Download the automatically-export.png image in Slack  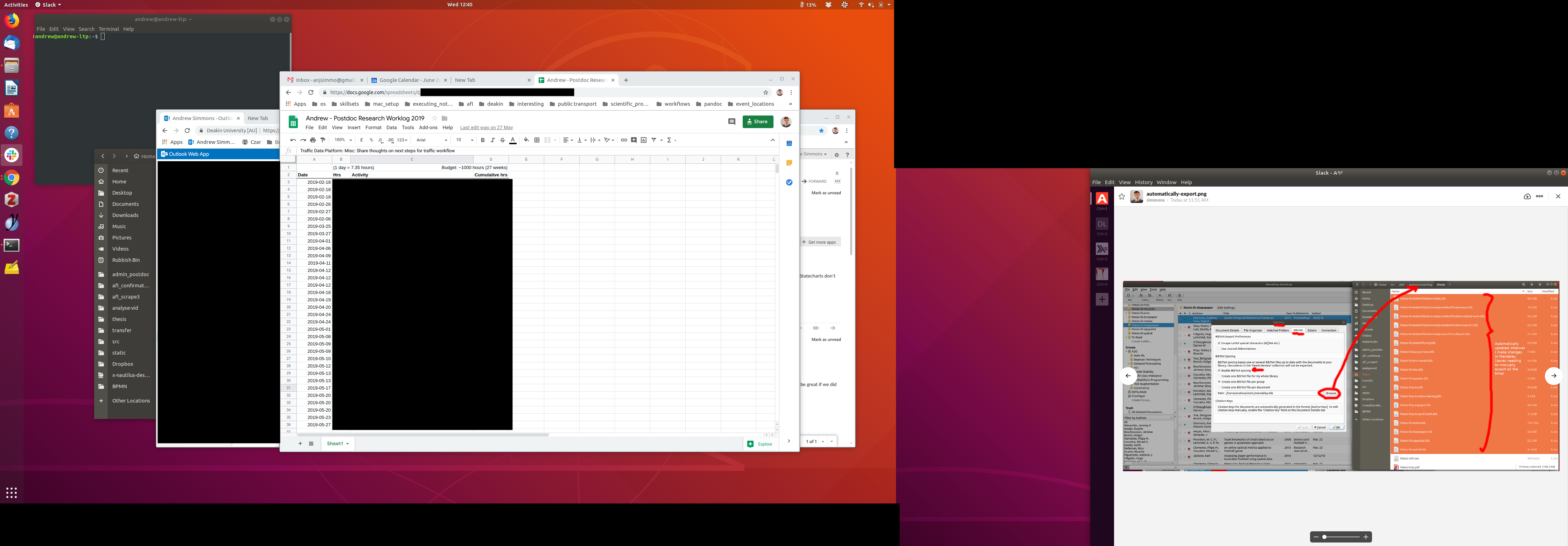1527,197
